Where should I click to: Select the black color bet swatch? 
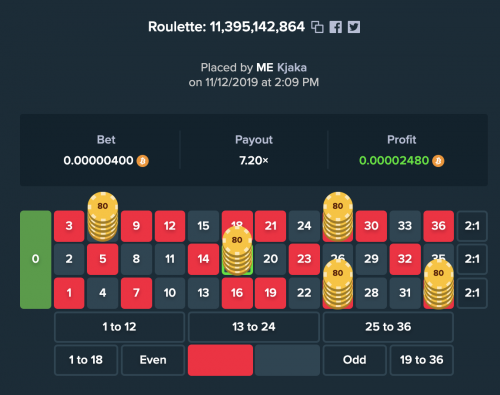click(x=287, y=360)
